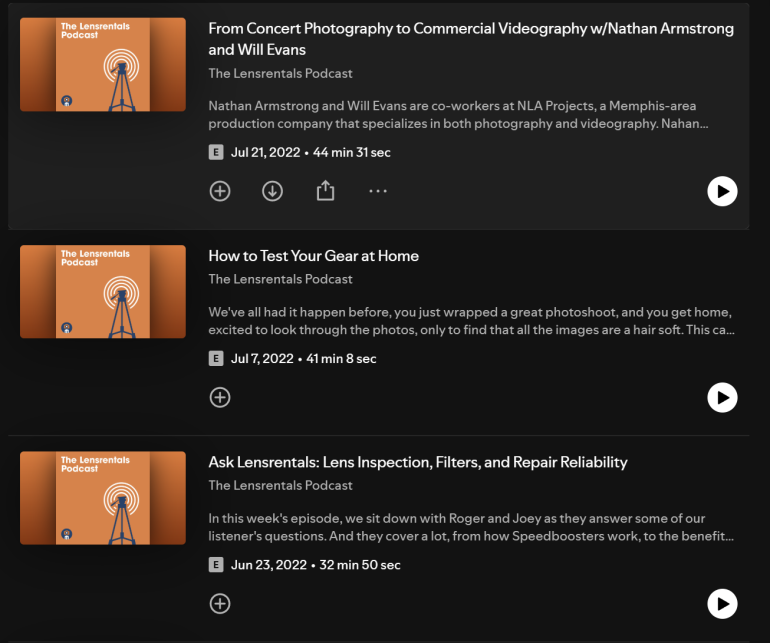The image size is (770, 643).
Task: Play How to Test Your Gear at Home
Action: (722, 397)
